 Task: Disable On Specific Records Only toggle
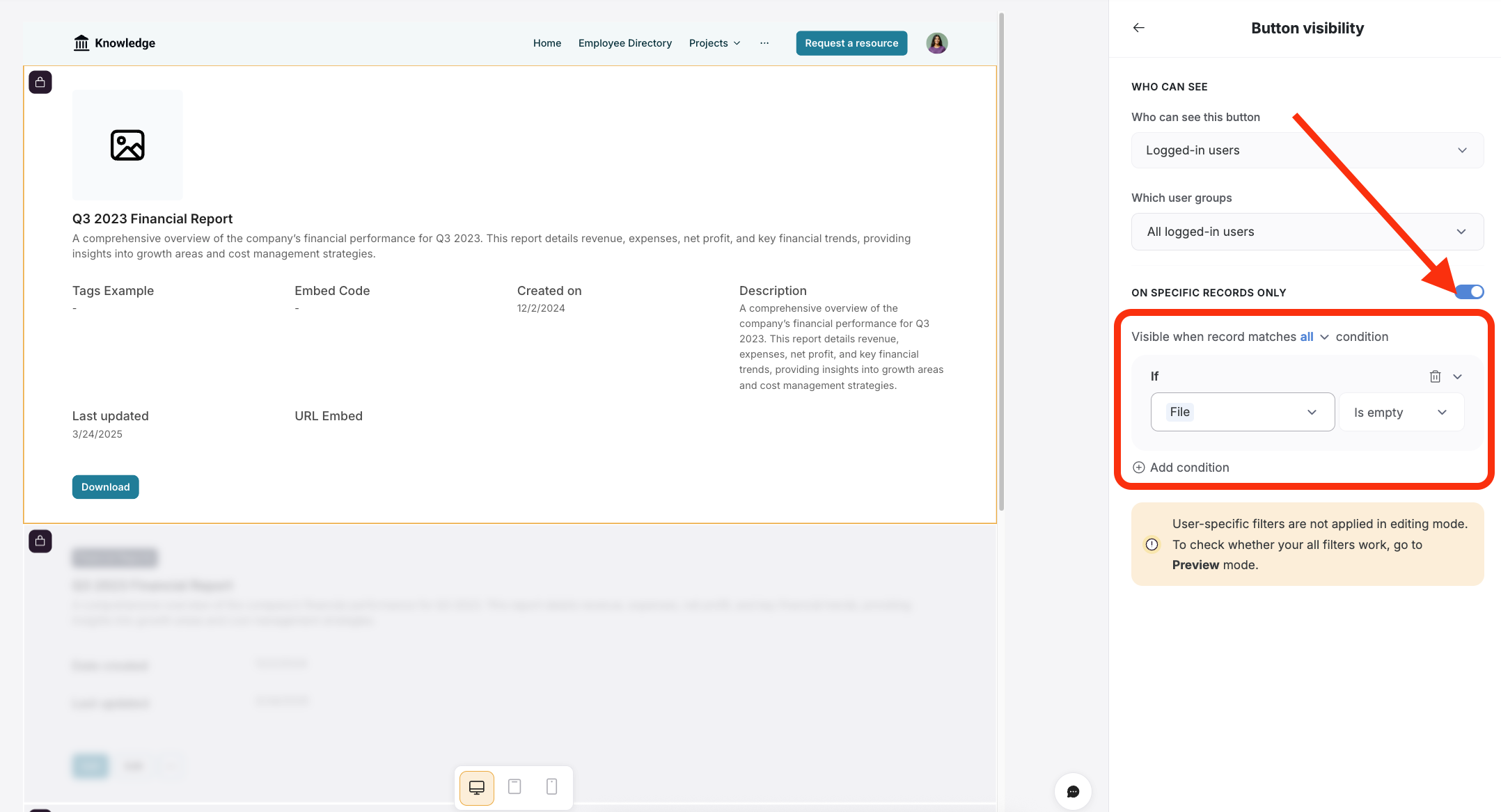pyautogui.click(x=1469, y=292)
